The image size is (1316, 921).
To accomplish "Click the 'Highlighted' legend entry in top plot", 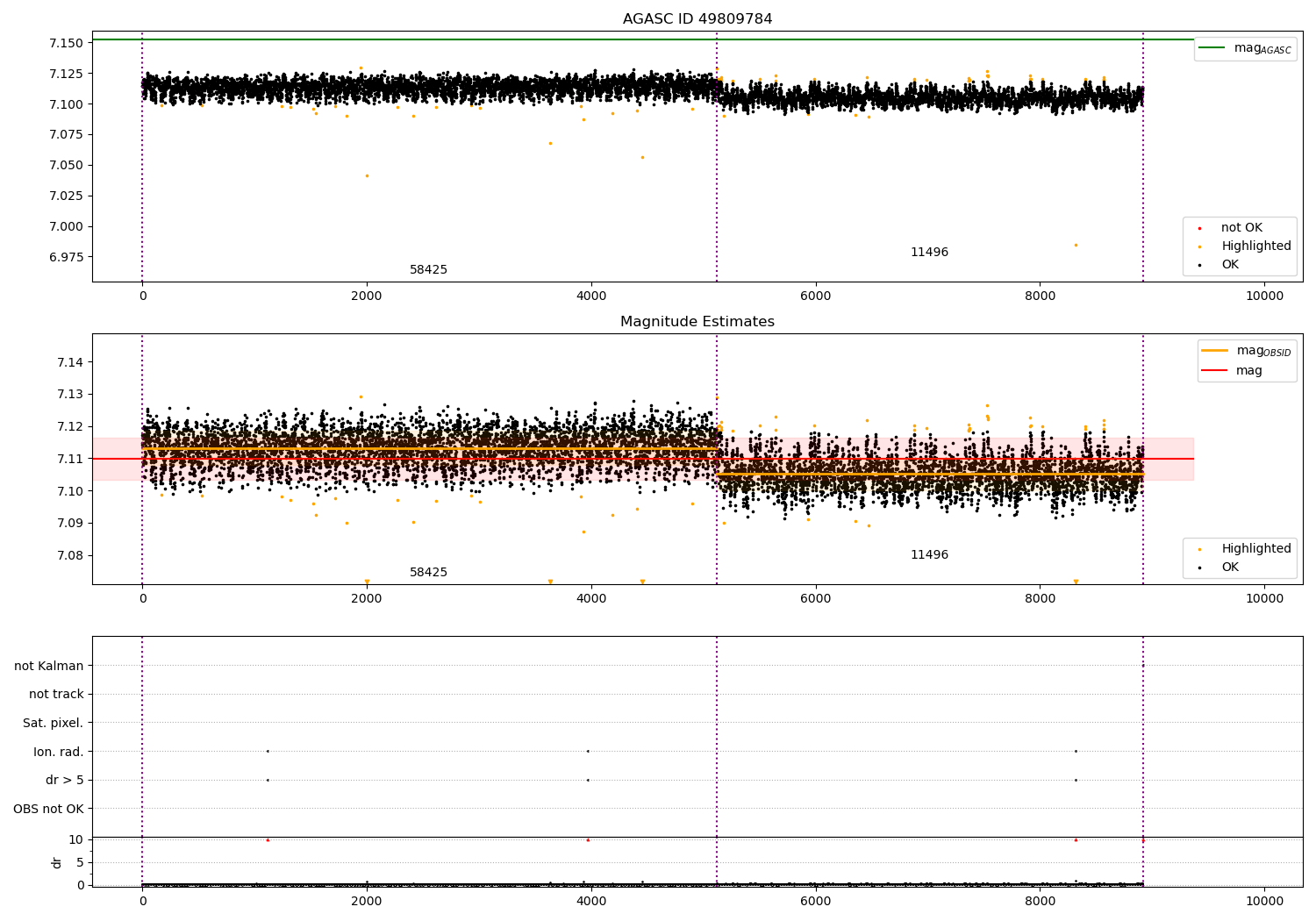I will [1255, 246].
